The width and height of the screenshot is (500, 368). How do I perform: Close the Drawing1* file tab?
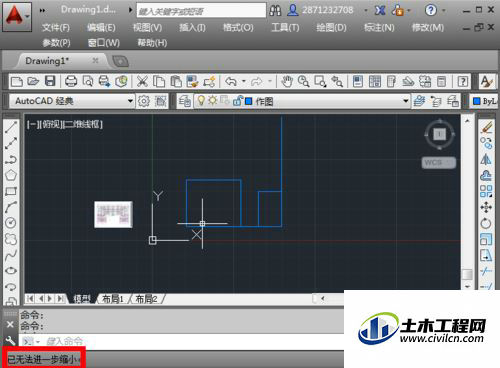tap(95, 60)
